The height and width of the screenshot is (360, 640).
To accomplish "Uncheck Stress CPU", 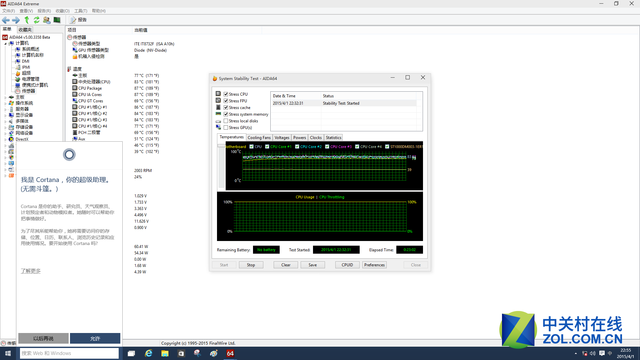I will coord(226,94).
